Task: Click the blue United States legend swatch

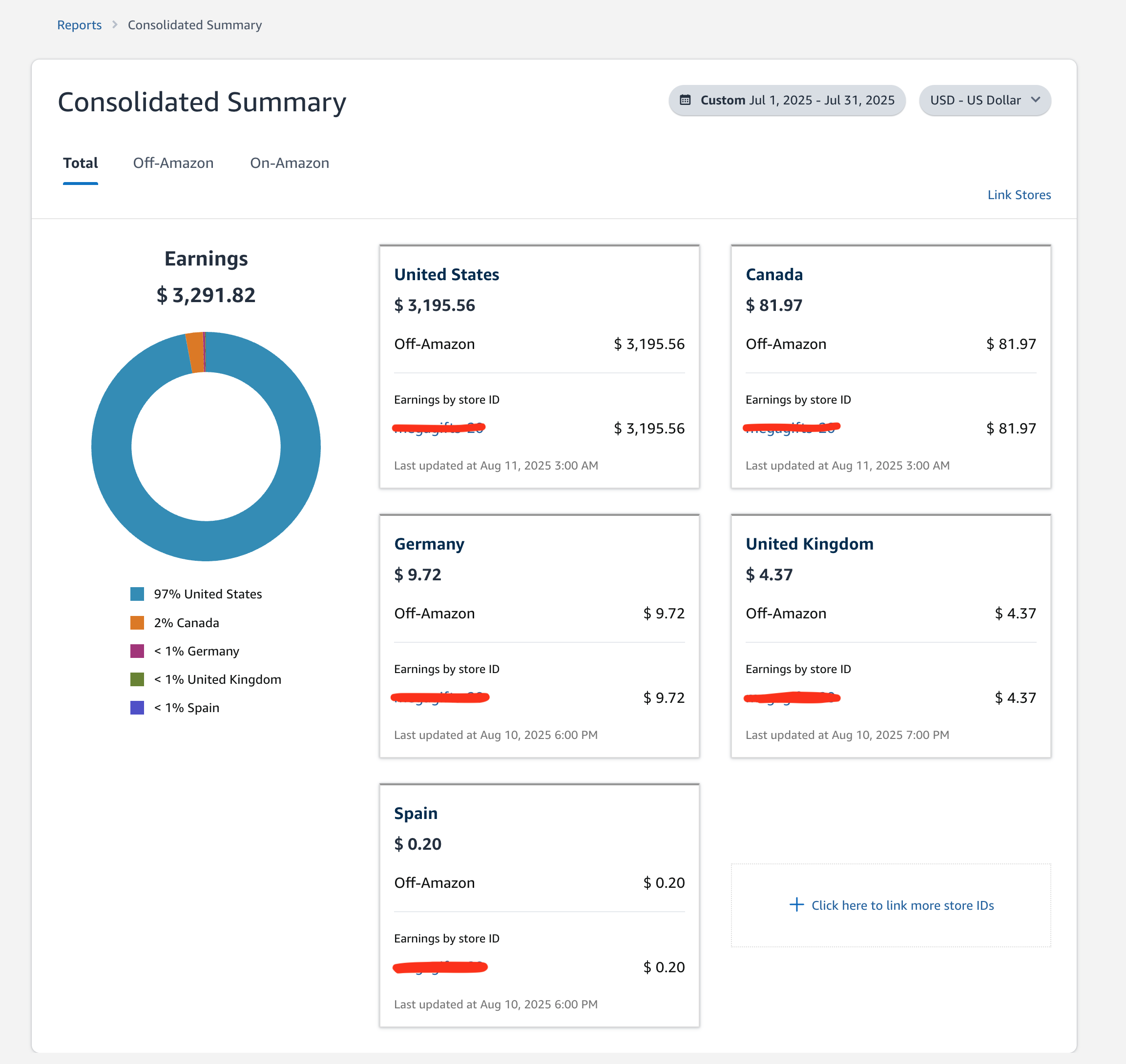Action: pos(137,594)
